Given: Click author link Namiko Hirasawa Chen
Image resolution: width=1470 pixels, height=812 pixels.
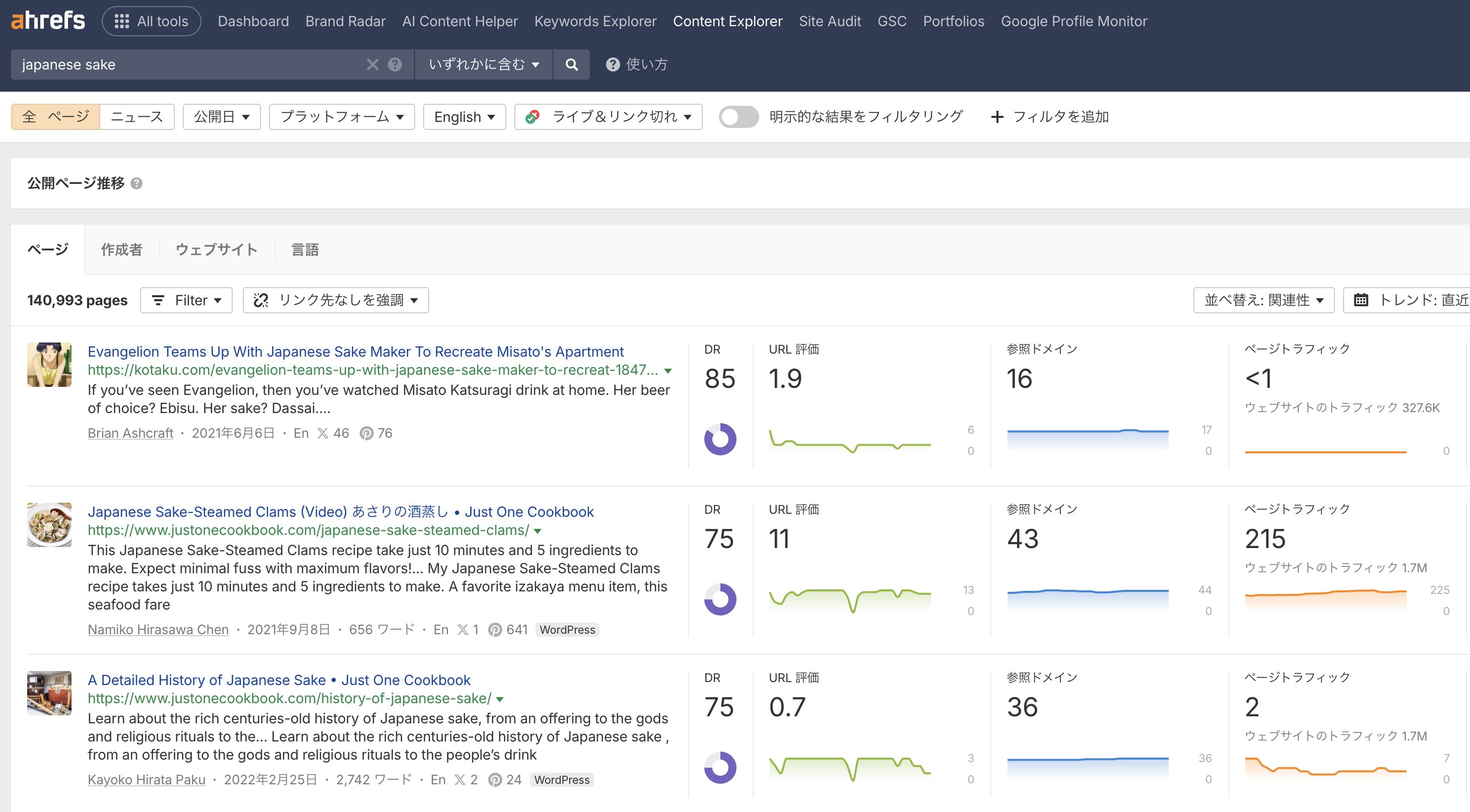Looking at the screenshot, I should pyautogui.click(x=158, y=629).
